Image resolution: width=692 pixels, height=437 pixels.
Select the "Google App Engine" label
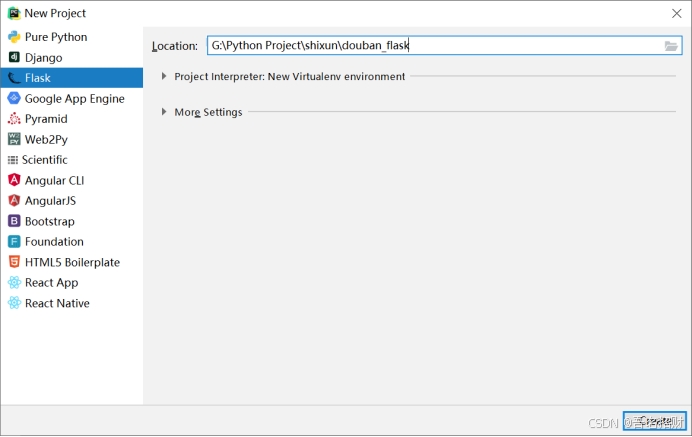75,98
